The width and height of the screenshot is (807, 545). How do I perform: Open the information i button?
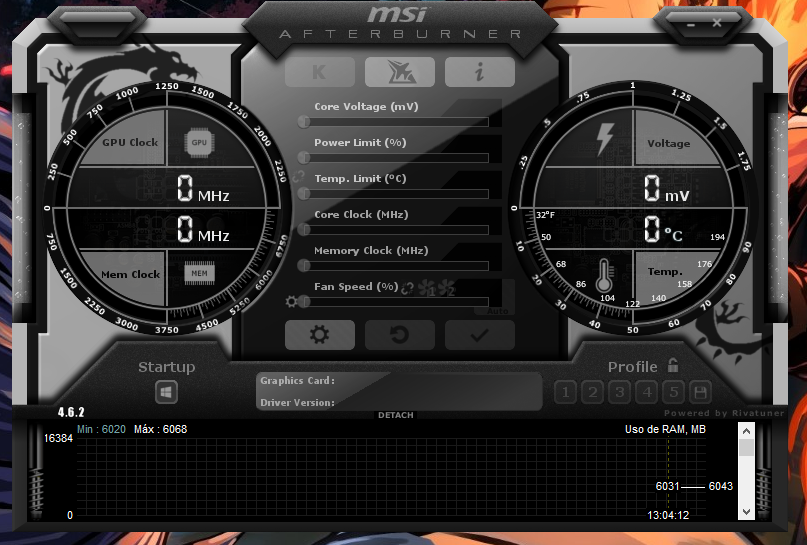point(480,72)
